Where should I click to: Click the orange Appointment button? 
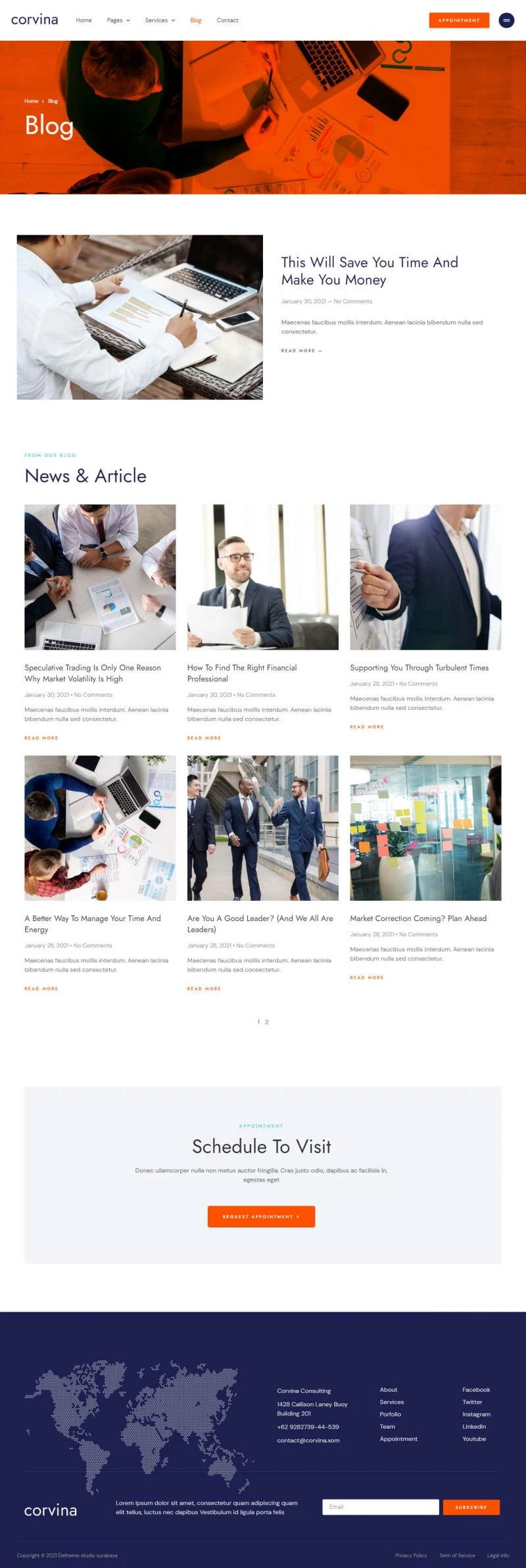tap(459, 20)
